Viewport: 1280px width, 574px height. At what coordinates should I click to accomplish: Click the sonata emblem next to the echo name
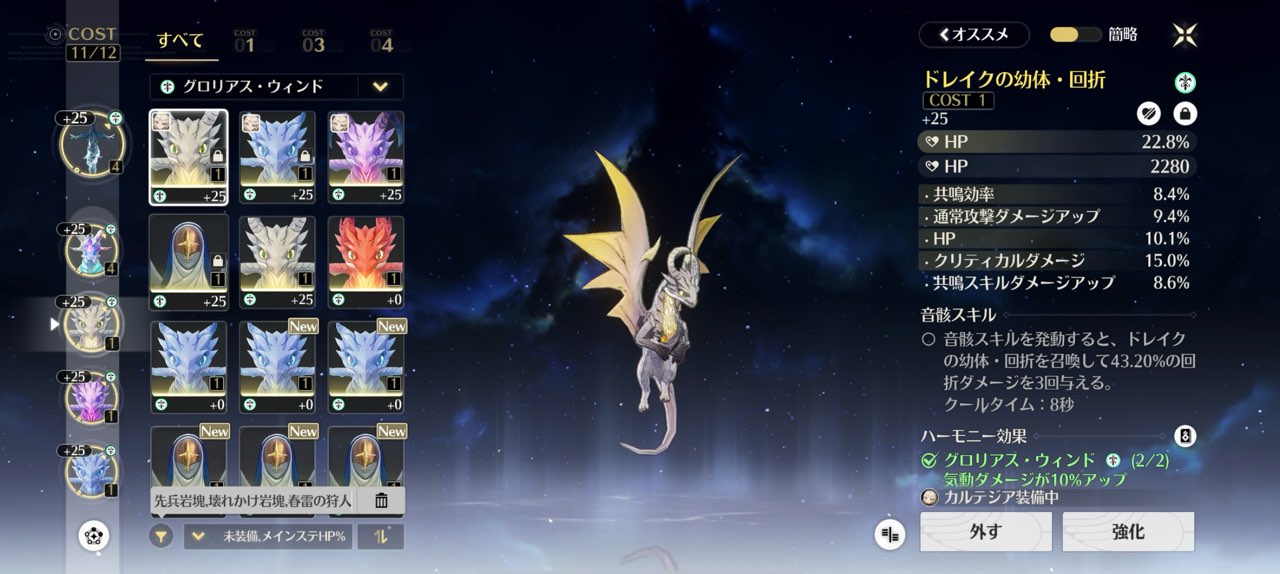click(1184, 83)
